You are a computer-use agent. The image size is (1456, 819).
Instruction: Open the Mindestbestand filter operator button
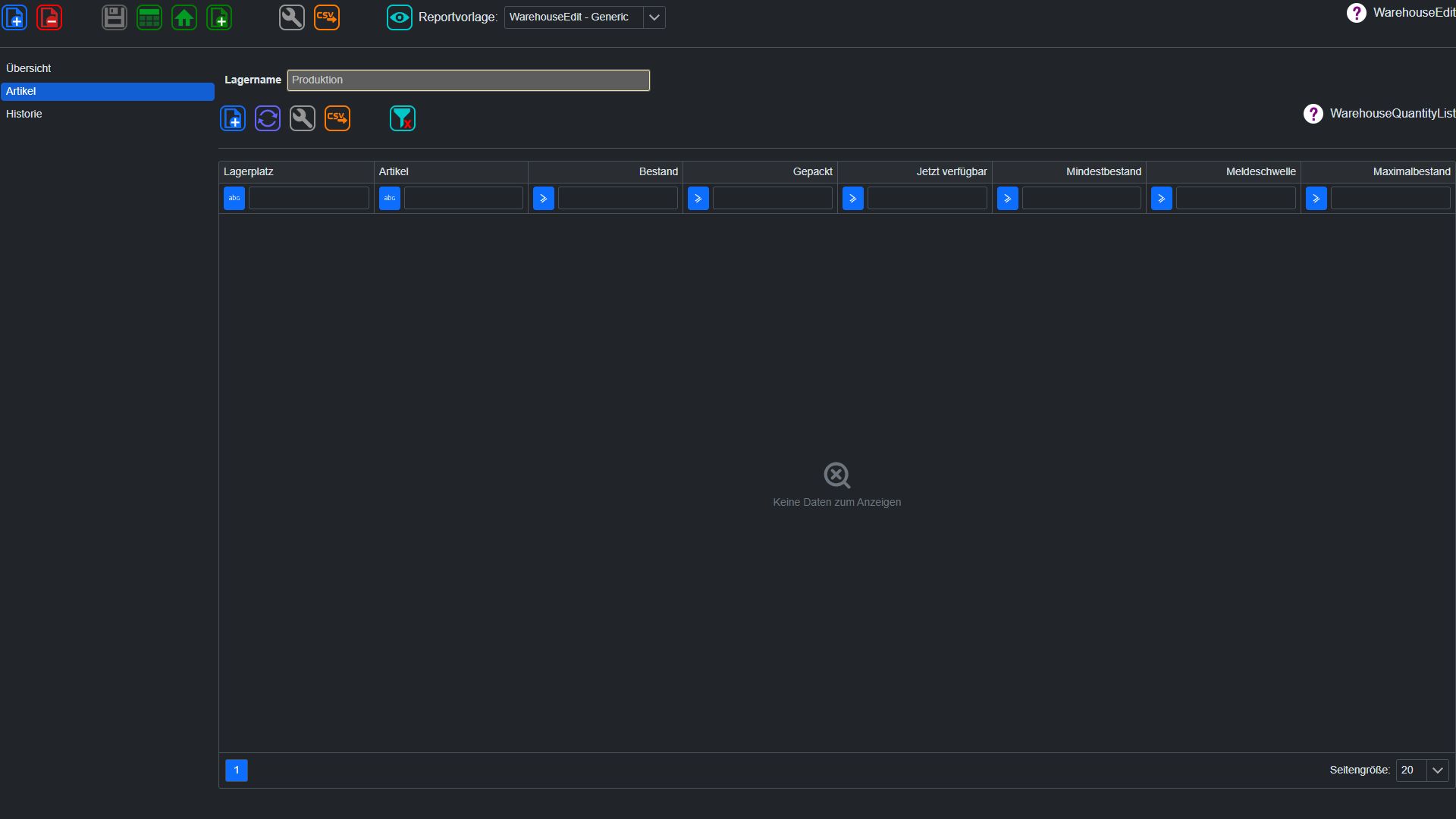(1008, 198)
